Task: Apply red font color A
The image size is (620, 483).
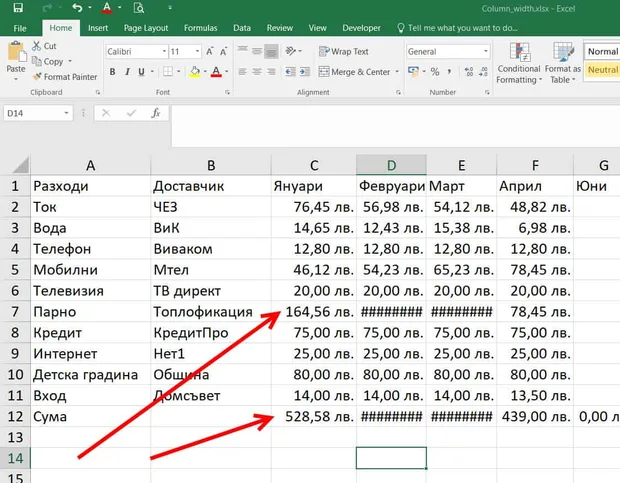Action: pyautogui.click(x=216, y=72)
